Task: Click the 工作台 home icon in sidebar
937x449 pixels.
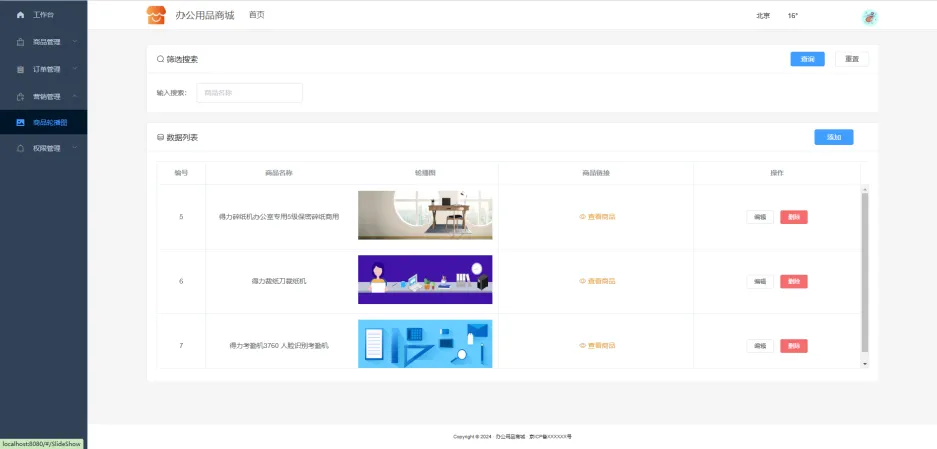Action: (x=20, y=15)
